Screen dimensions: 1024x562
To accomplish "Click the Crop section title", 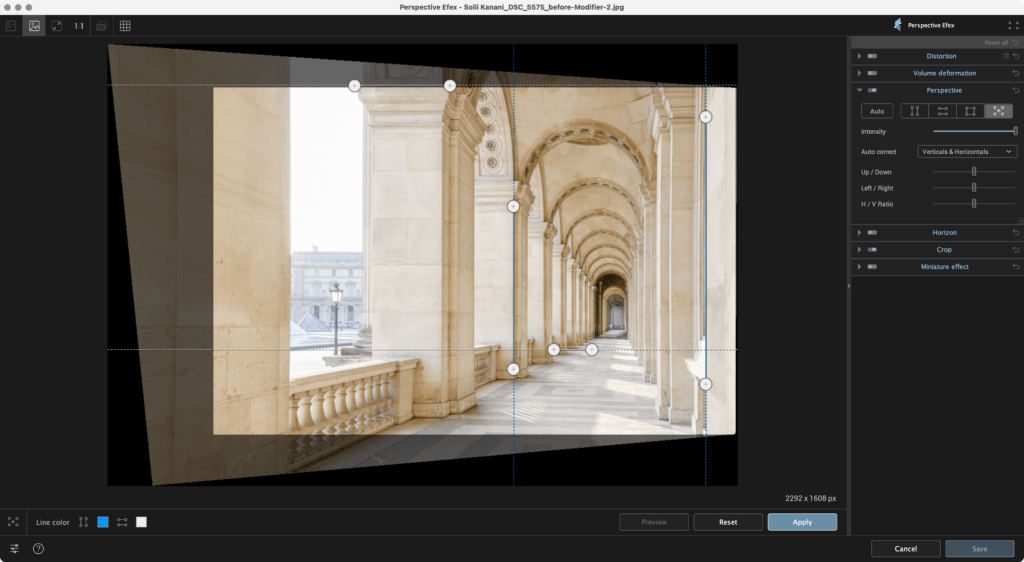I will (x=944, y=249).
